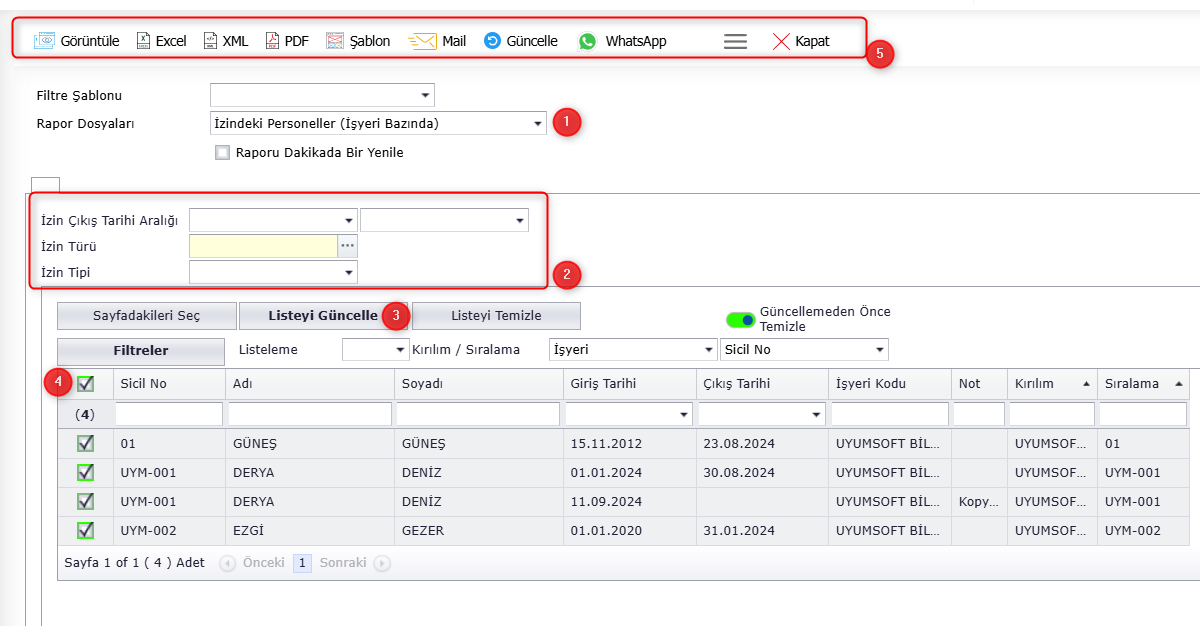This screenshot has width=1200, height=626.
Task: Uncheck DERYA row with entry date 11.09.2024
Action: (86, 501)
